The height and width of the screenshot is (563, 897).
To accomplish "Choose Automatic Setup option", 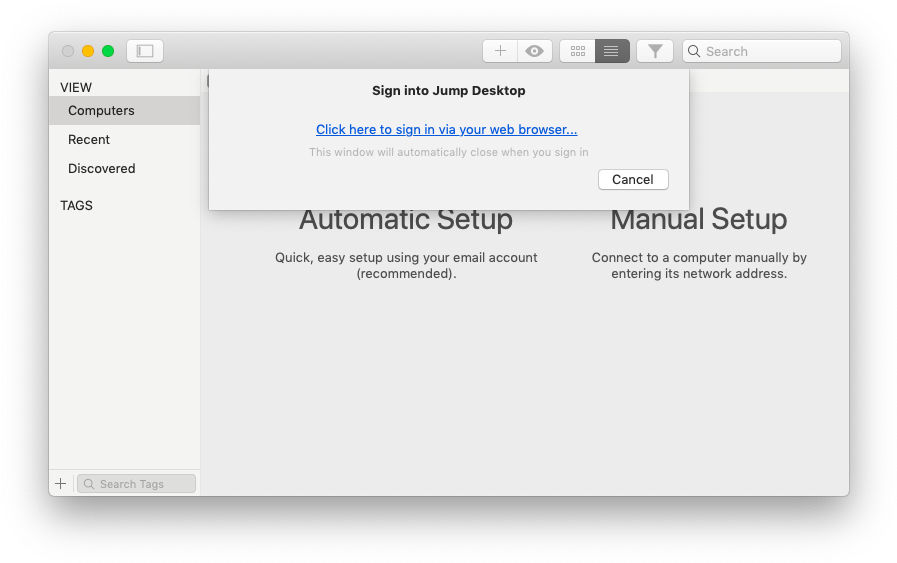I will tap(406, 220).
